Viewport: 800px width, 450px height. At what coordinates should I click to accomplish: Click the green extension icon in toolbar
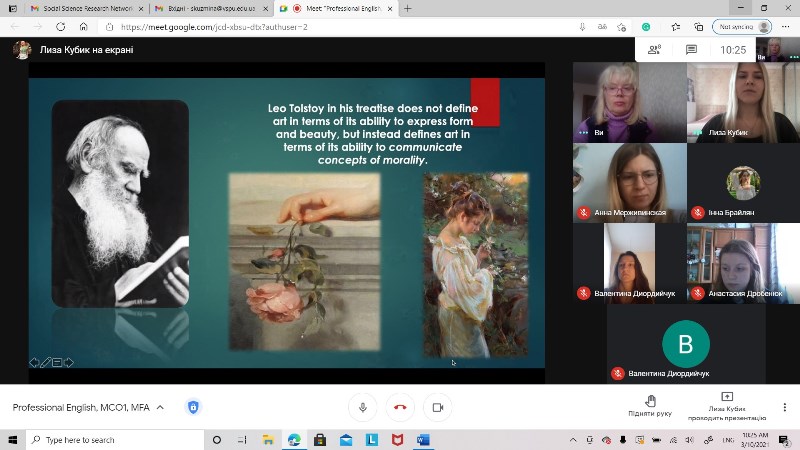(646, 27)
